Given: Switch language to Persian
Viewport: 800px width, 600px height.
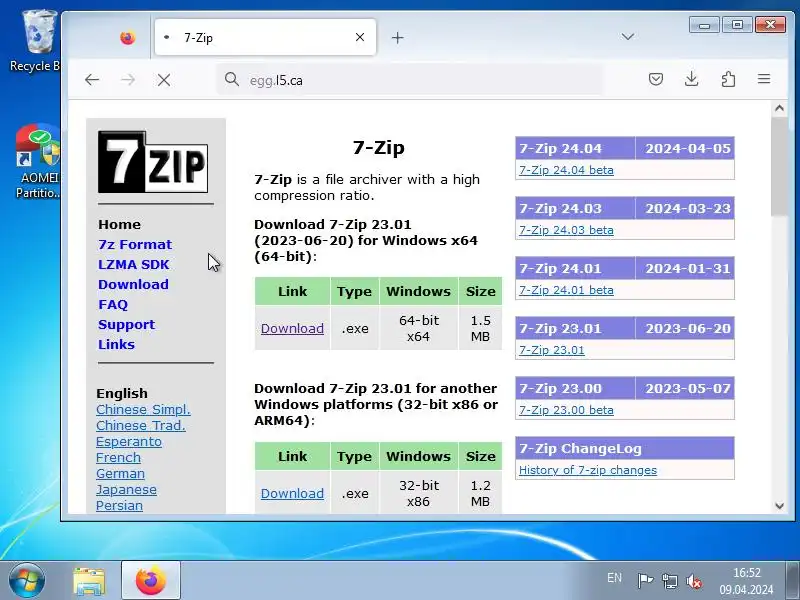Looking at the screenshot, I should click(x=119, y=505).
